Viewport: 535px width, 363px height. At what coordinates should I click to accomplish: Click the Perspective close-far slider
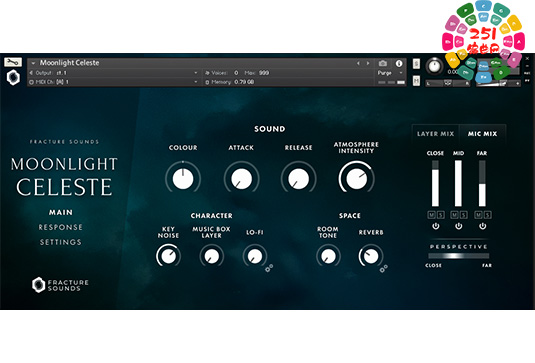coord(459,256)
